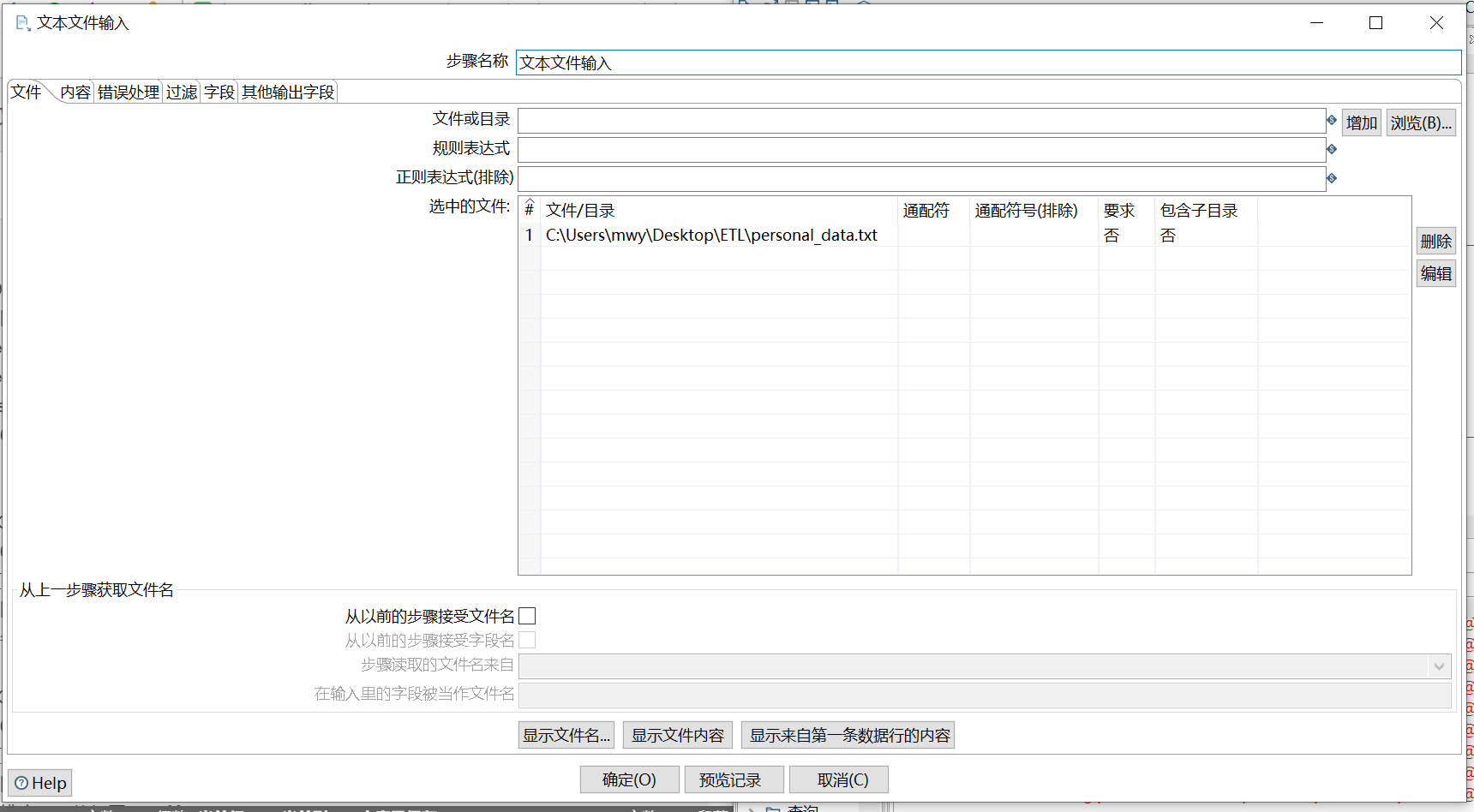The height and width of the screenshot is (812, 1474).
Task: Click the 要求 column header
Action: (1127, 210)
